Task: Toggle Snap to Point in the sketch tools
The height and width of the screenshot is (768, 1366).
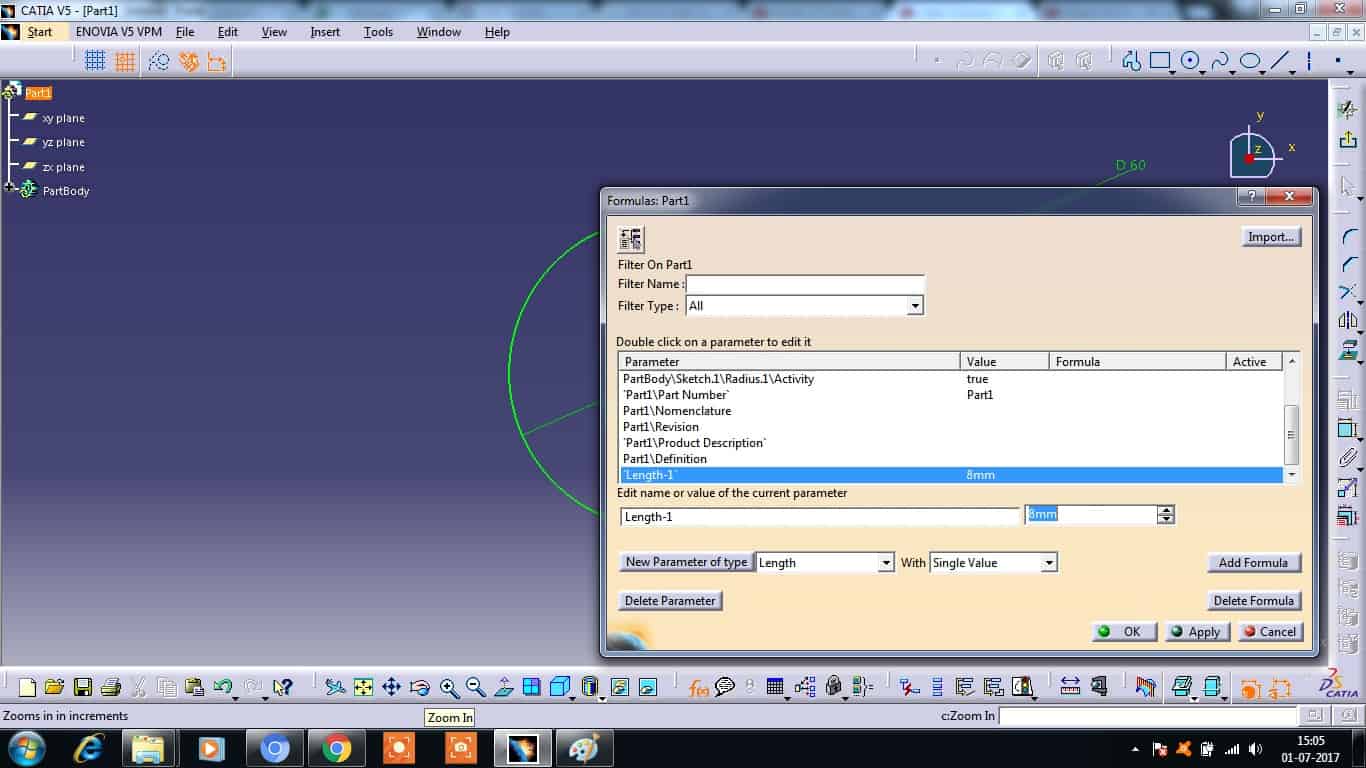Action: 125,61
